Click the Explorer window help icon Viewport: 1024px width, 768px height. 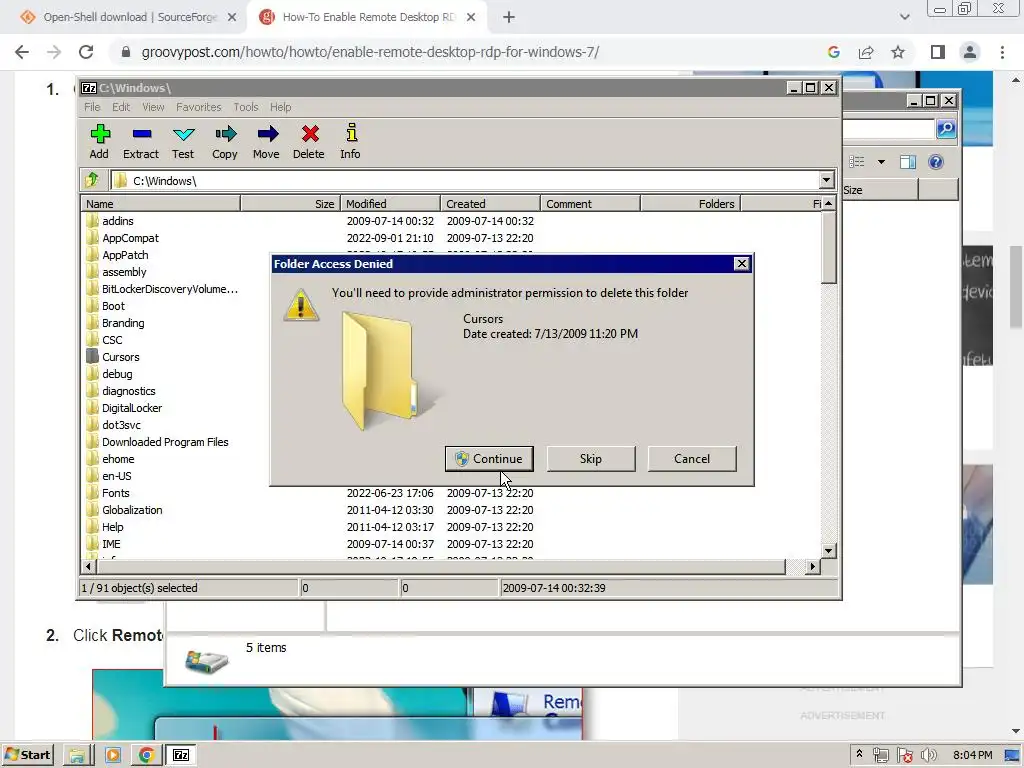pos(935,161)
